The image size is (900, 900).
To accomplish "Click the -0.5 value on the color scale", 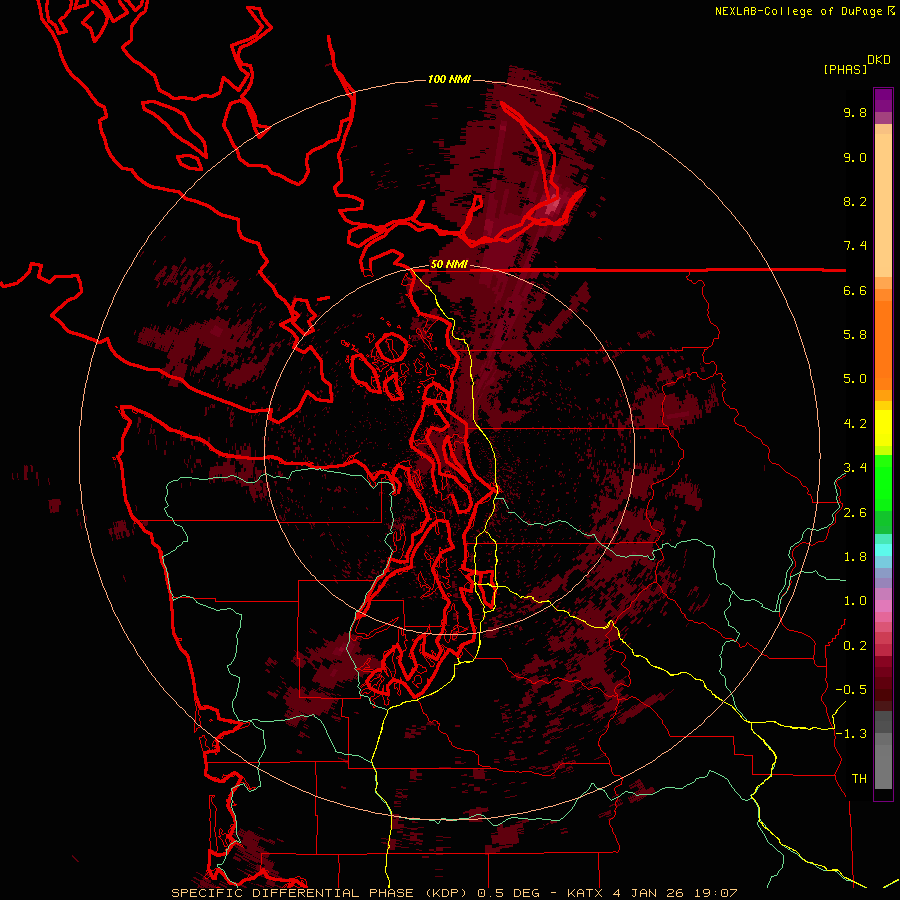I will click(x=851, y=689).
